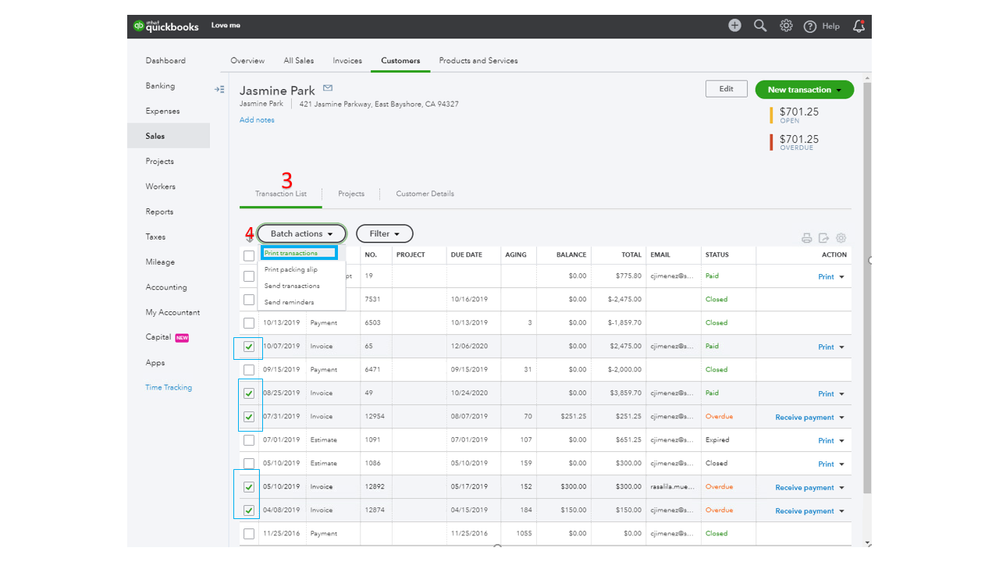The image size is (999, 562).
Task: Uncheck the invoice 65 row checkbox
Action: (249, 347)
